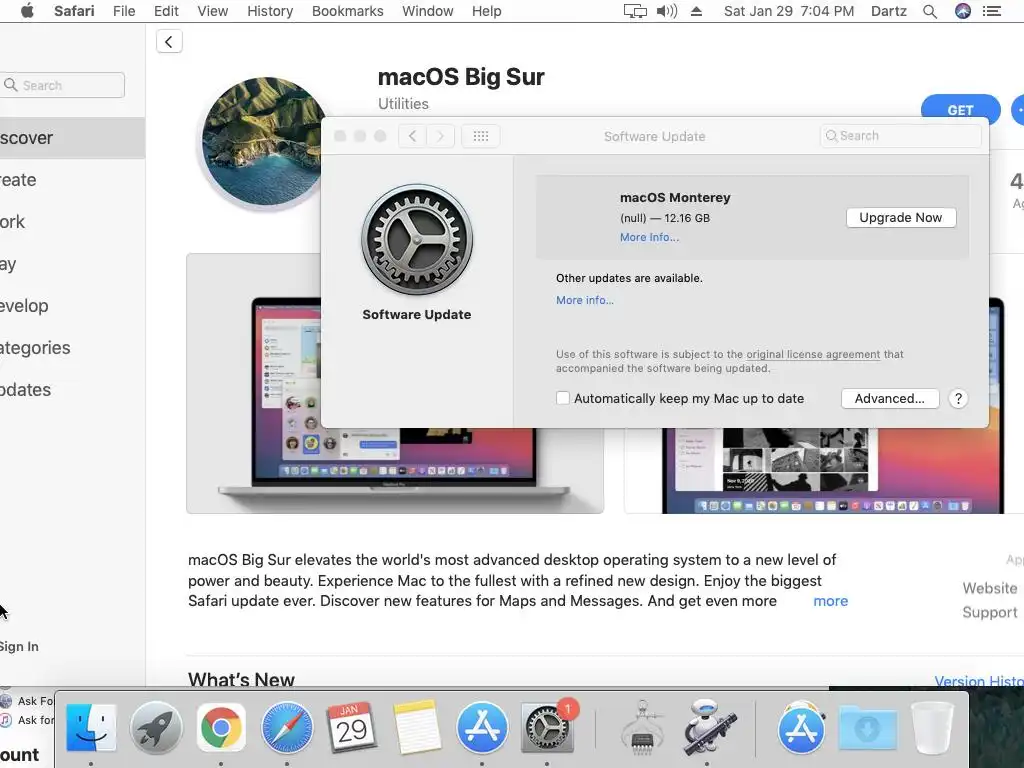
Task: Click Software Update window search field
Action: [x=901, y=136]
